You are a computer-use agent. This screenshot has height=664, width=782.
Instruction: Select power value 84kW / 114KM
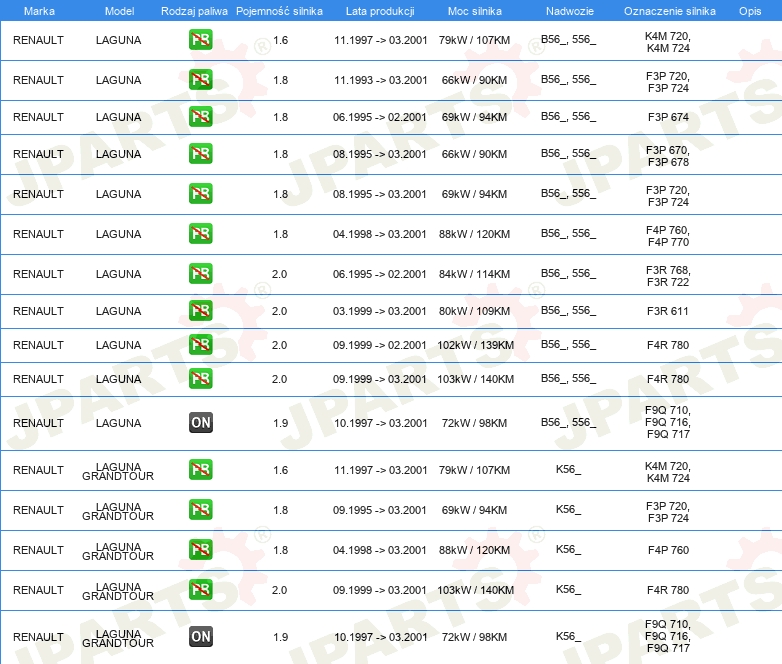click(474, 274)
